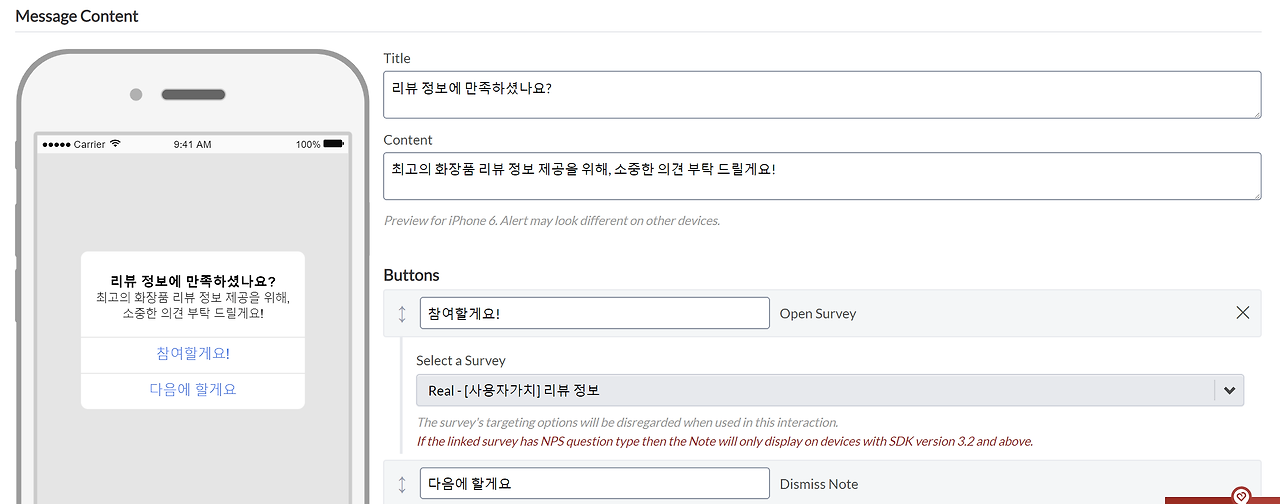Click the red NPS question type warning
The height and width of the screenshot is (504, 1280).
click(725, 441)
